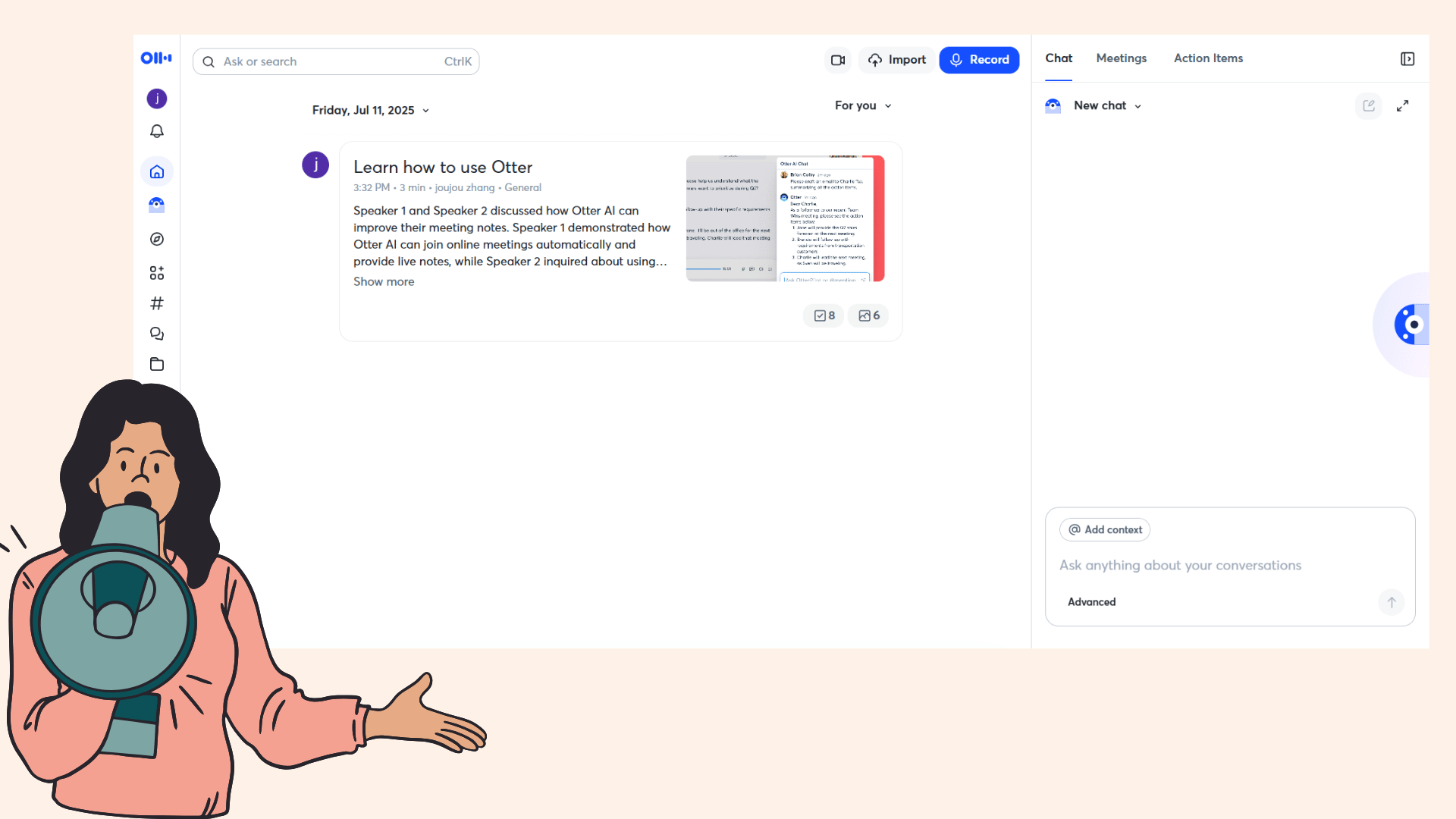This screenshot has width=1456, height=819.
Task: Open notifications bell icon
Action: 157,131
